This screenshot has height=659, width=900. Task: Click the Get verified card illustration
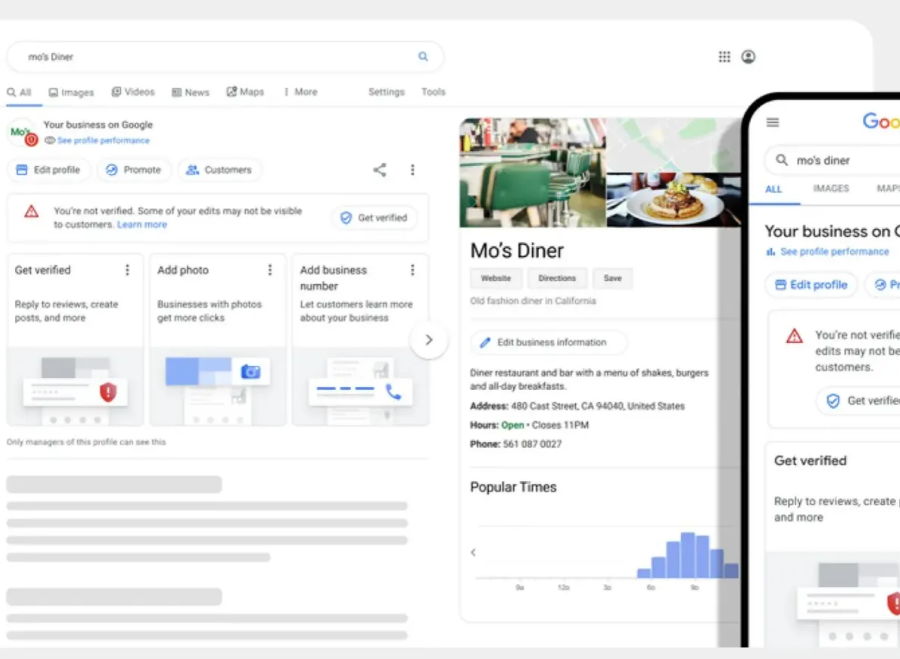[x=75, y=386]
